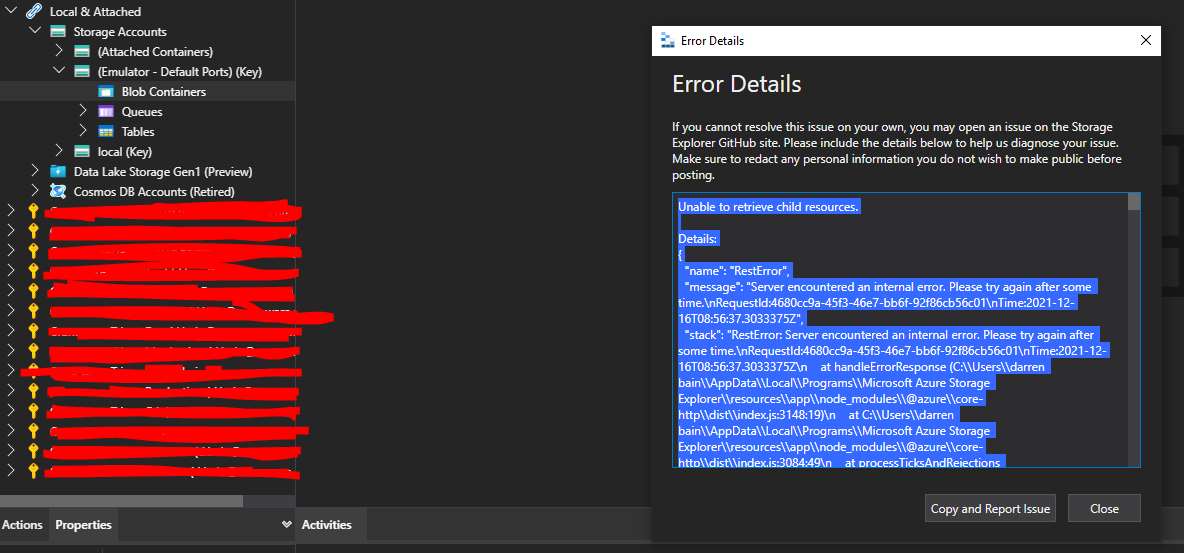Click 'Unable to retrieve child resources.' text
The width and height of the screenshot is (1184, 553).
coord(769,206)
